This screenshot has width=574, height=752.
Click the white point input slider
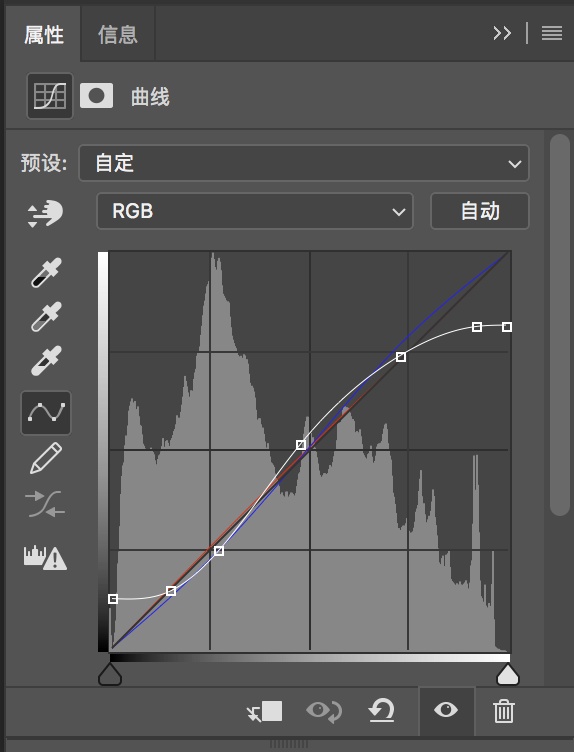point(508,674)
